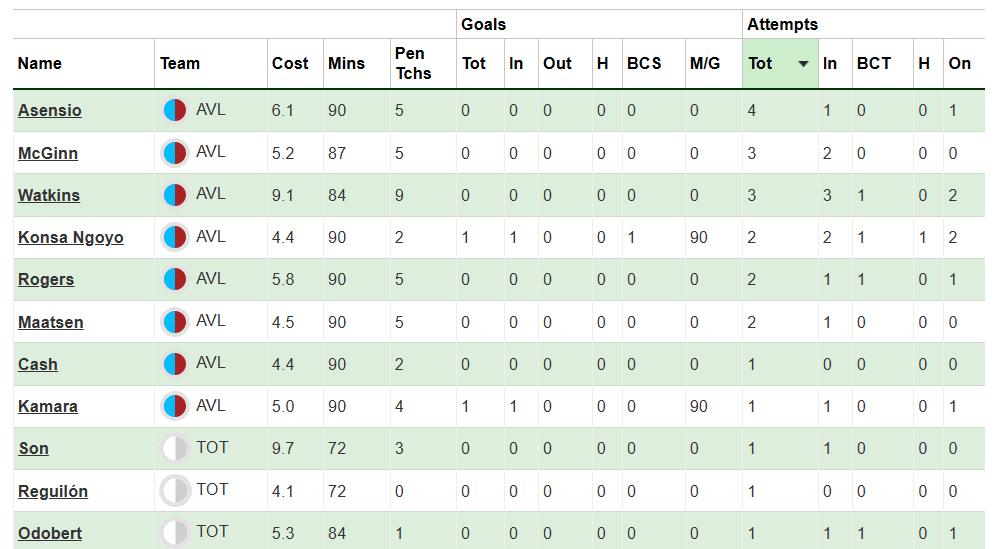Click Watkins' AVL team badge icon

[175, 195]
